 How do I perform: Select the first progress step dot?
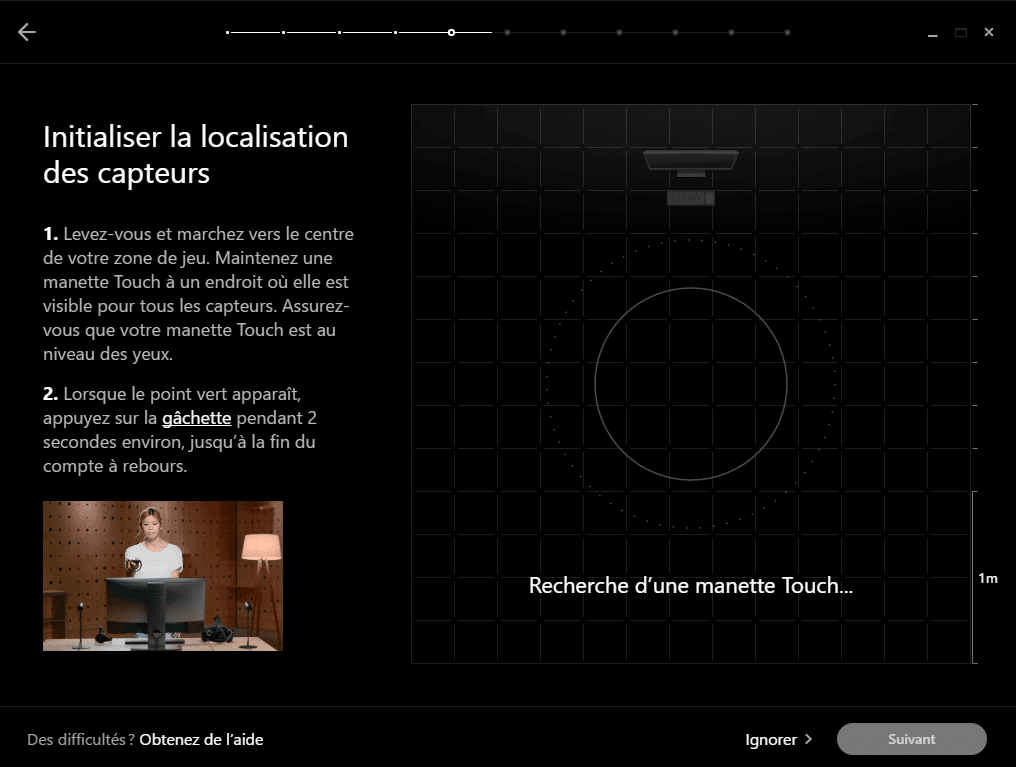point(228,33)
